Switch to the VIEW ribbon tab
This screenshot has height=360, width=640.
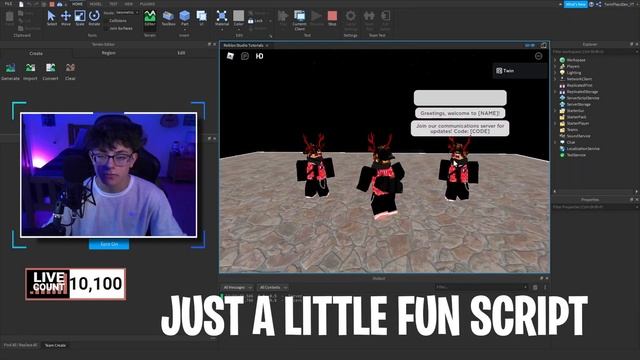[x=129, y=4]
